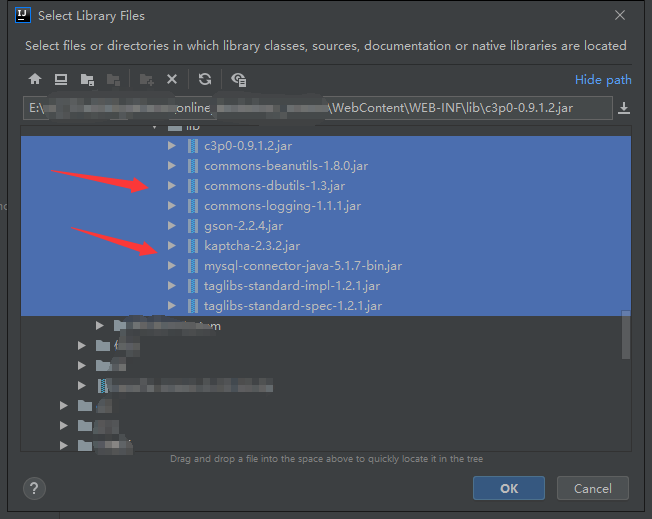Click the mysql-connector-java jar archive icon

(x=193, y=266)
